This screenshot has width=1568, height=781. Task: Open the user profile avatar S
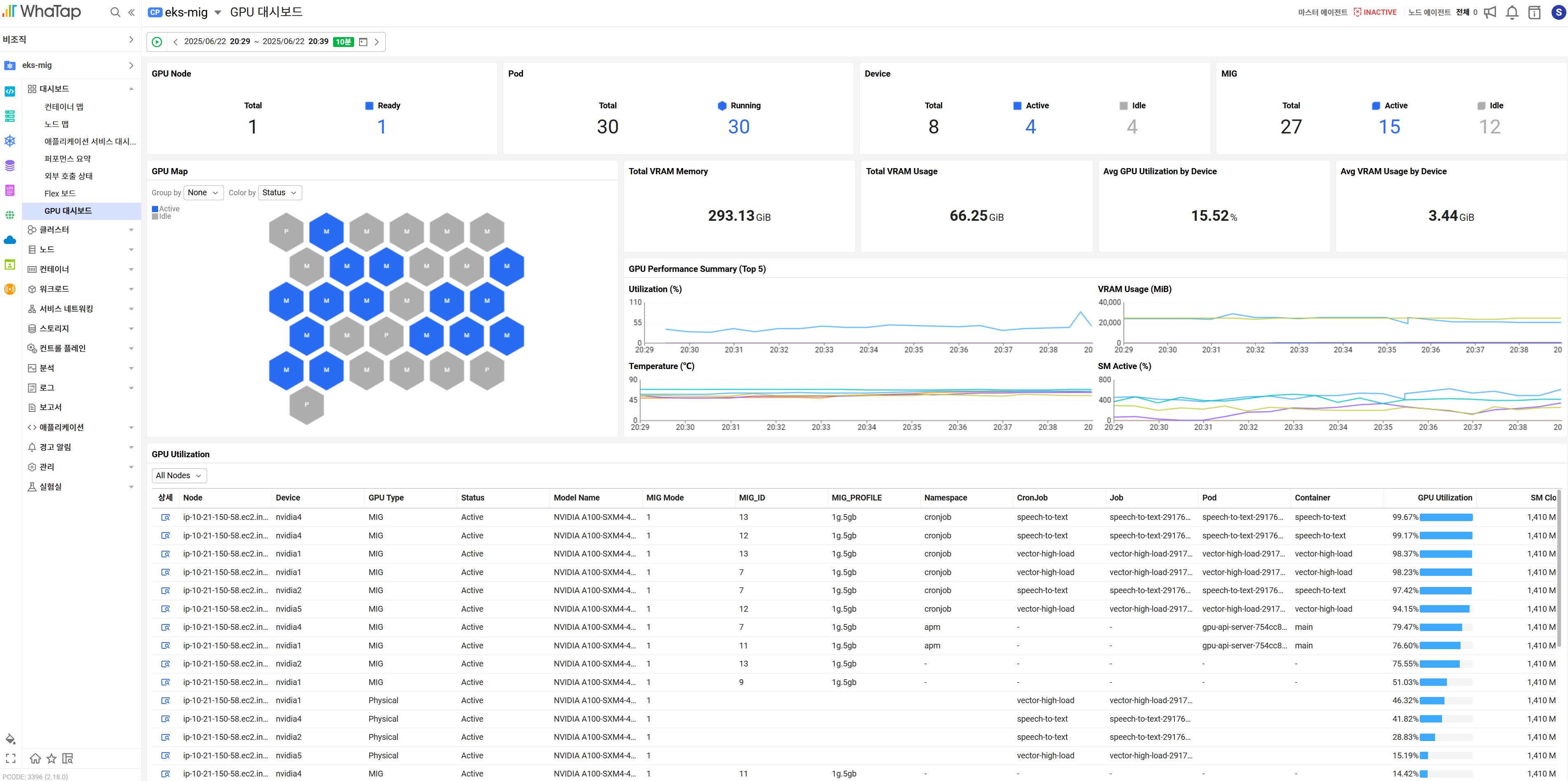(x=1558, y=12)
